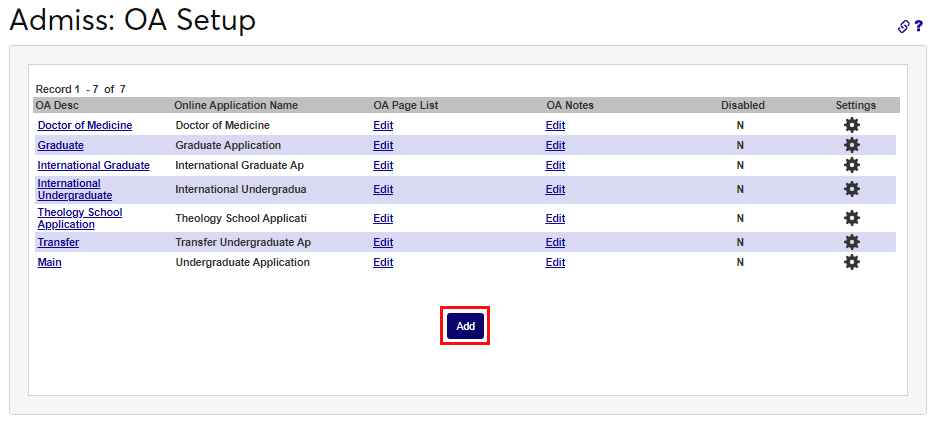Edit OA Page List for Doctor of Medicine

[x=383, y=125]
